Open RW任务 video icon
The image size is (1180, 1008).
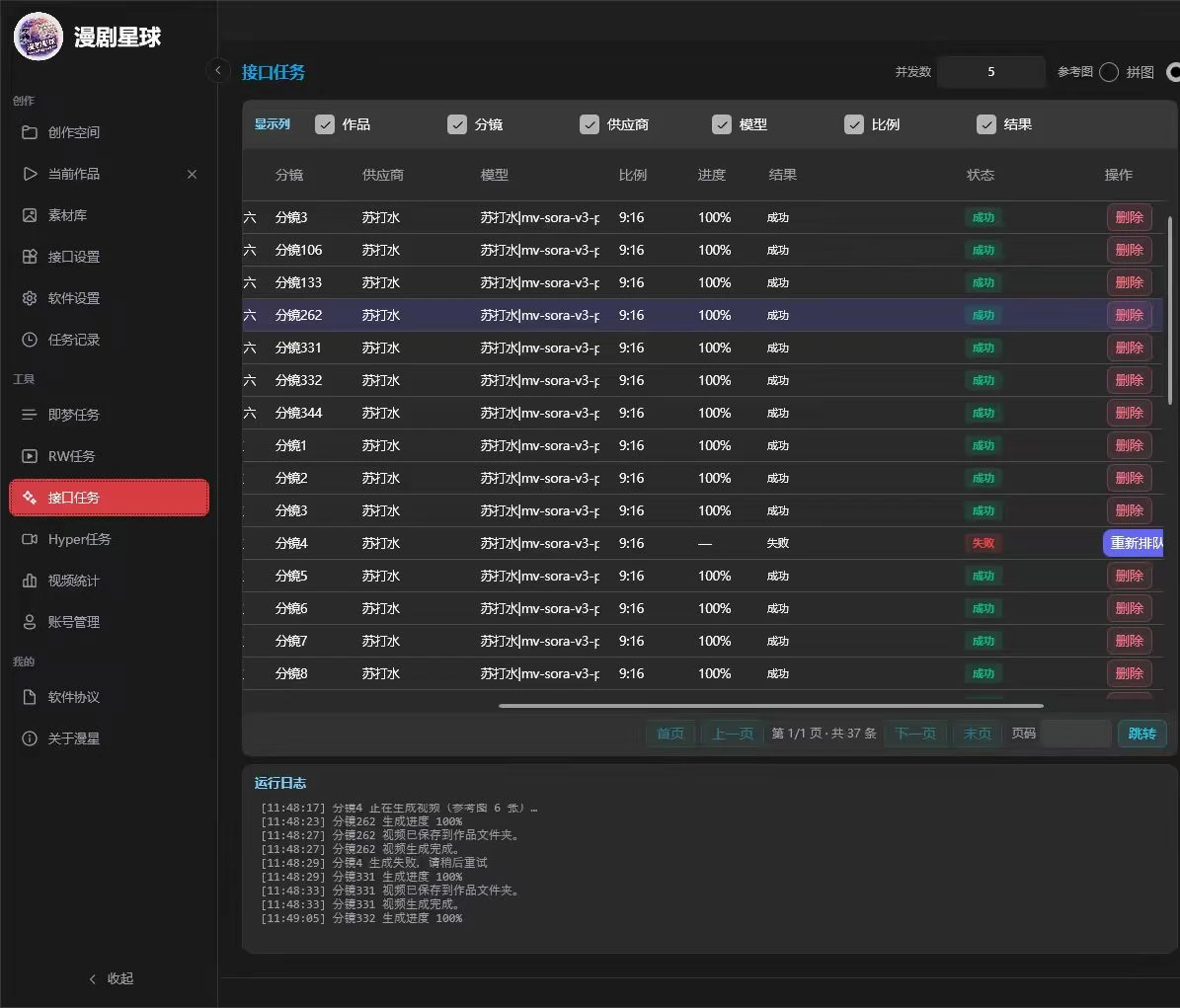coord(30,456)
